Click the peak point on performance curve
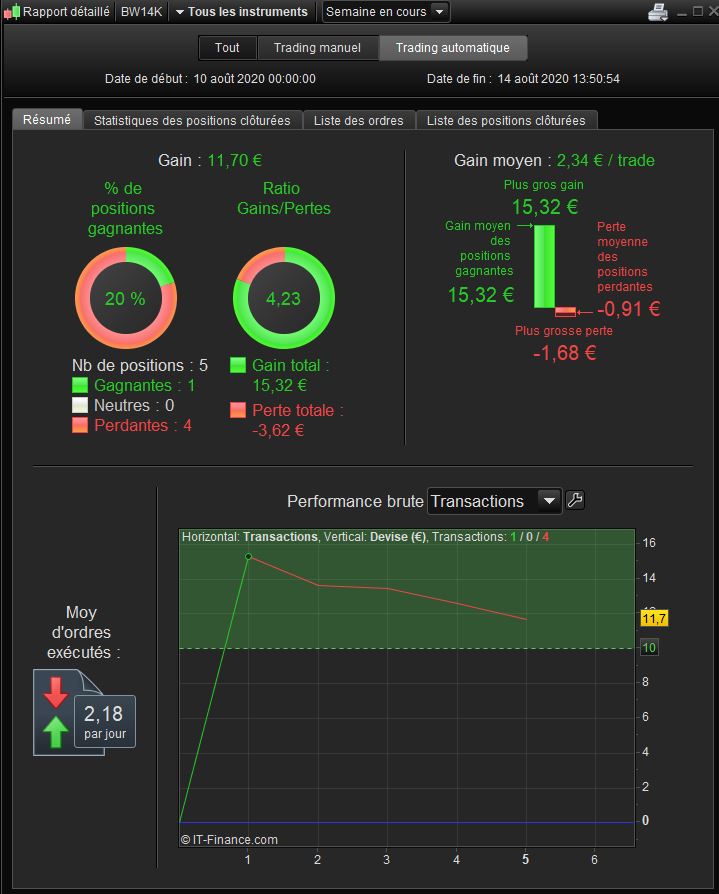This screenshot has width=719, height=894. (248, 556)
